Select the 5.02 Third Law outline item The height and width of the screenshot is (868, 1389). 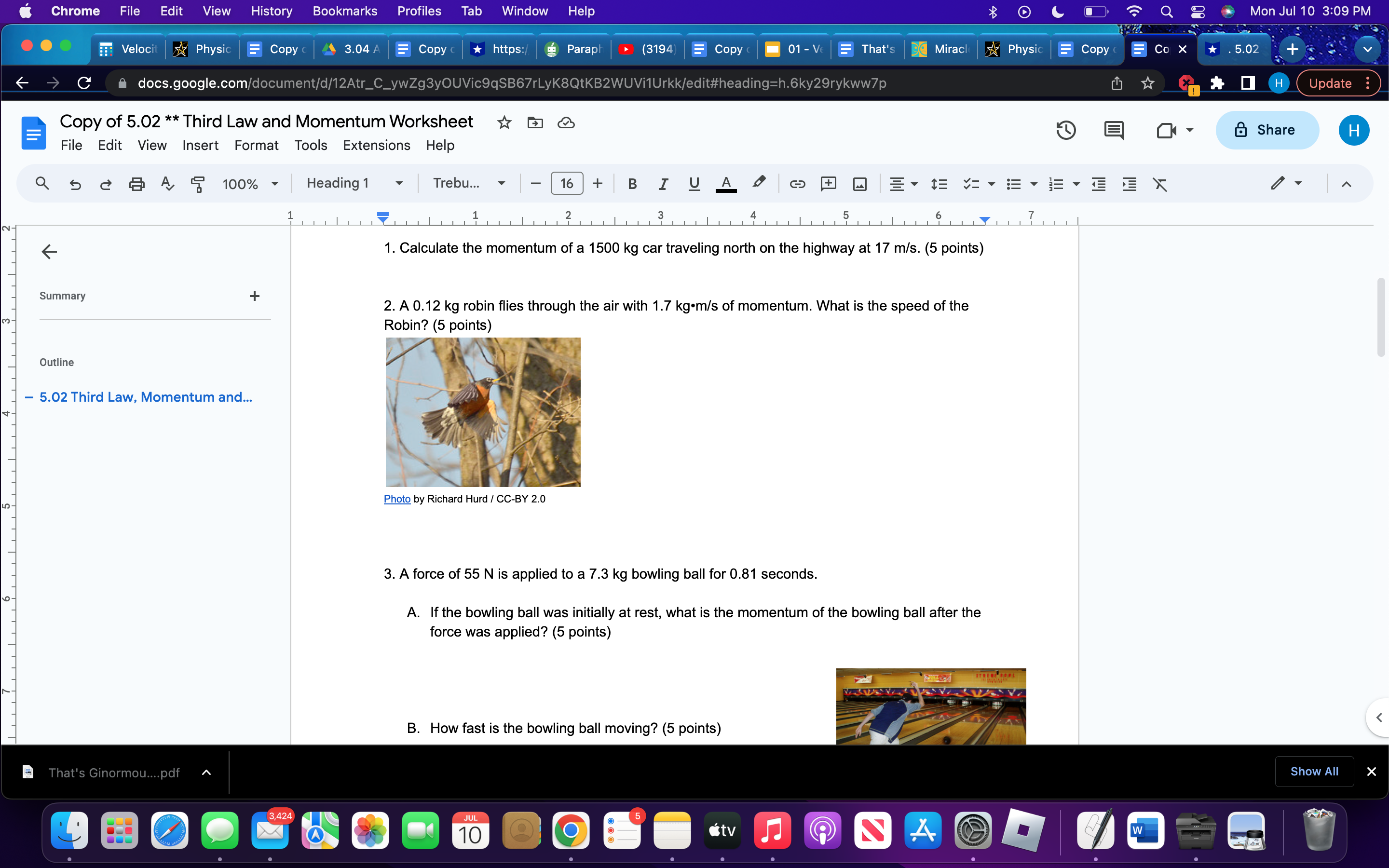click(x=145, y=397)
